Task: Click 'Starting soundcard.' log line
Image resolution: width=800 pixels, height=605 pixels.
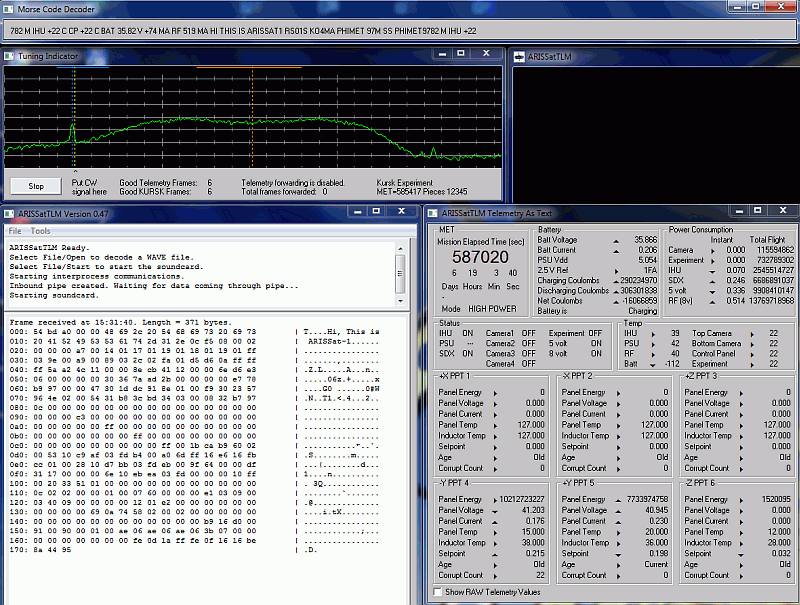Action: 54,295
